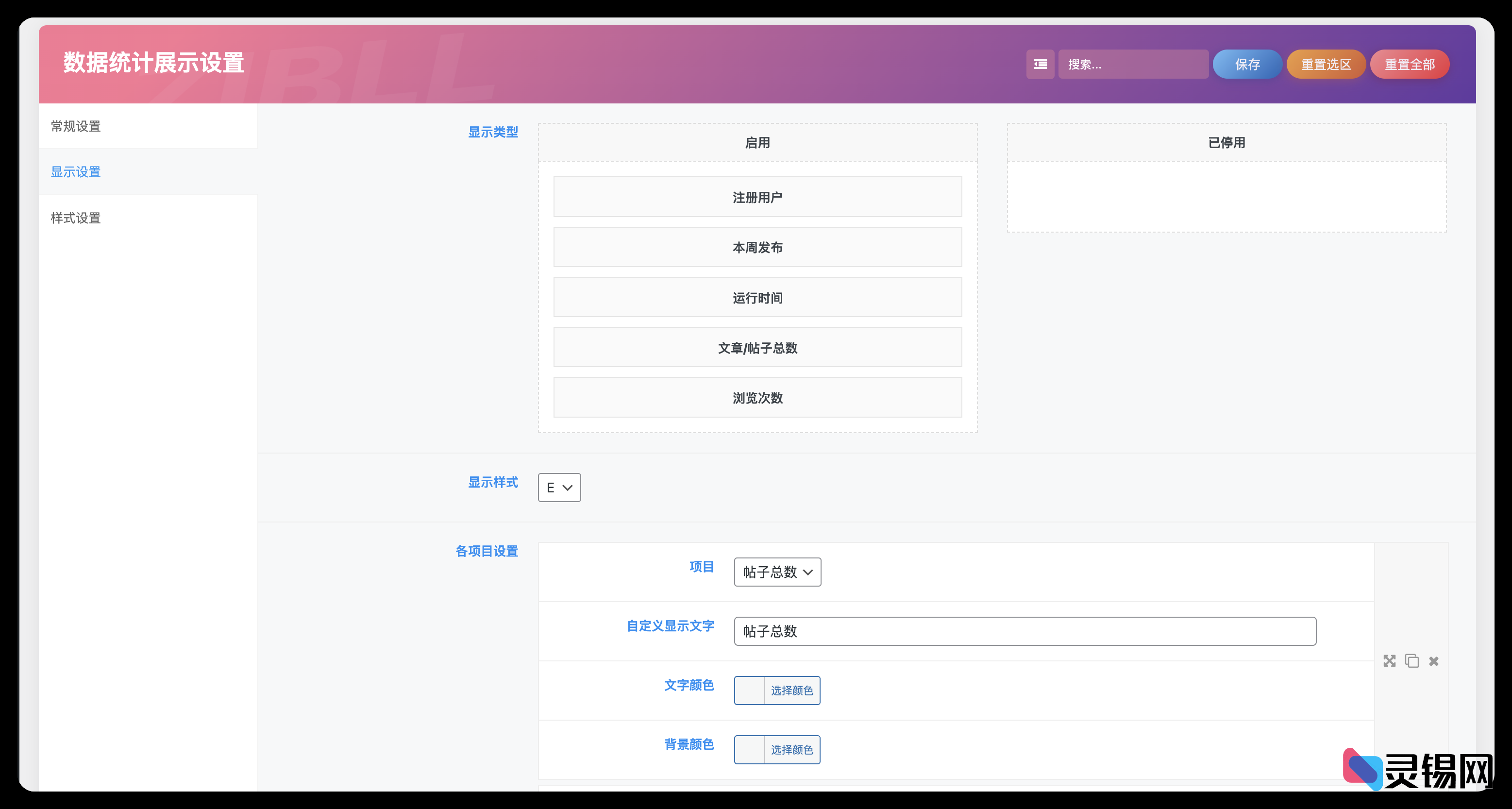
Task: Click the 保存 button
Action: pyautogui.click(x=1247, y=64)
